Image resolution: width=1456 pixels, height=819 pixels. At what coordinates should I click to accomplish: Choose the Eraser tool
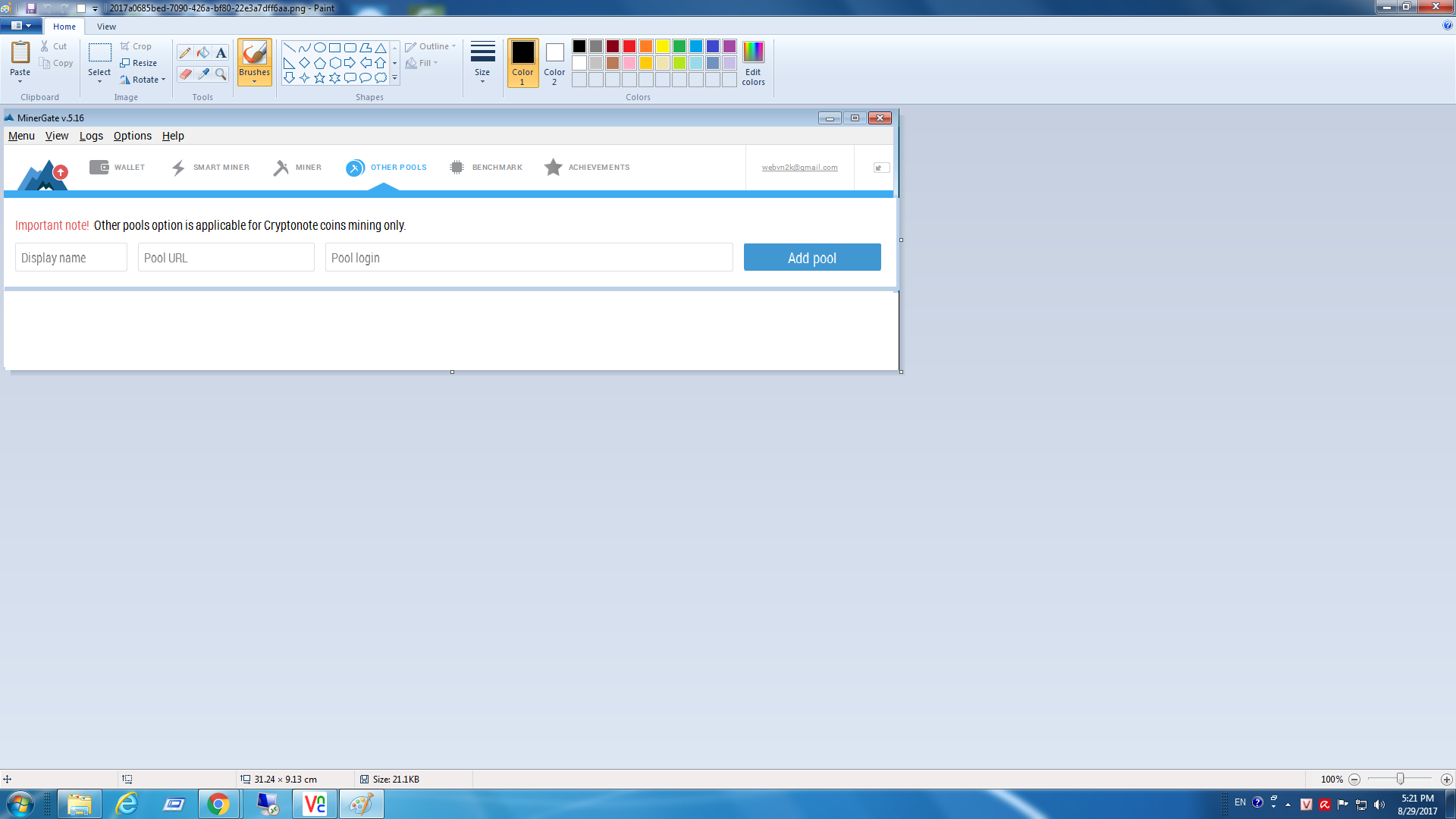coord(185,74)
